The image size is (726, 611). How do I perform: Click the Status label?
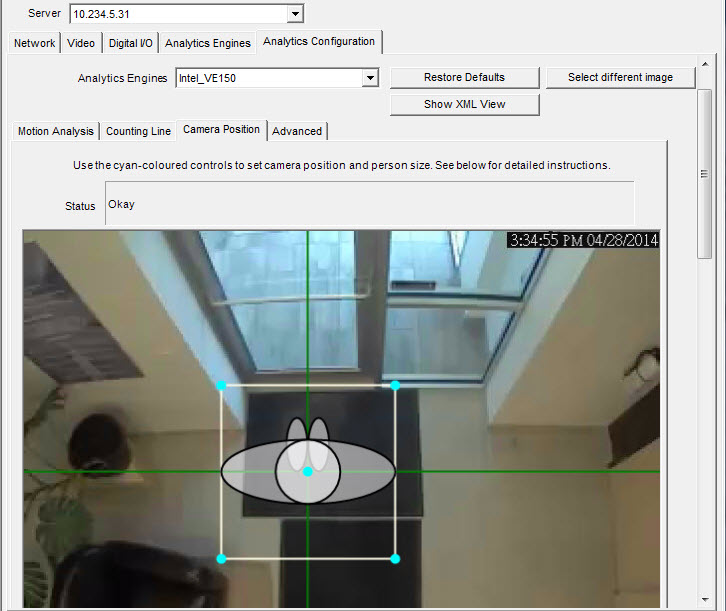80,206
